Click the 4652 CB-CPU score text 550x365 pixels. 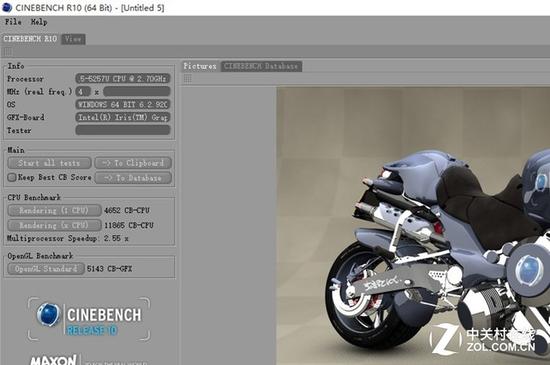coord(127,210)
